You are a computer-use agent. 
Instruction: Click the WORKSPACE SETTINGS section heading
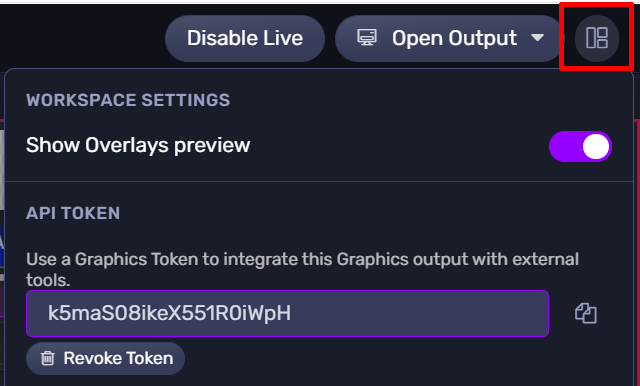coord(128,100)
